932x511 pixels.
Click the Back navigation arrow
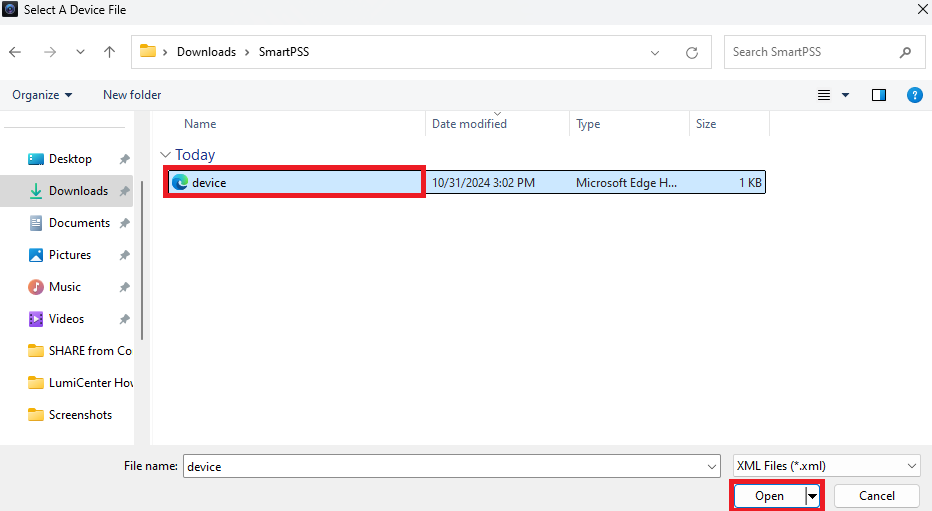click(x=16, y=52)
